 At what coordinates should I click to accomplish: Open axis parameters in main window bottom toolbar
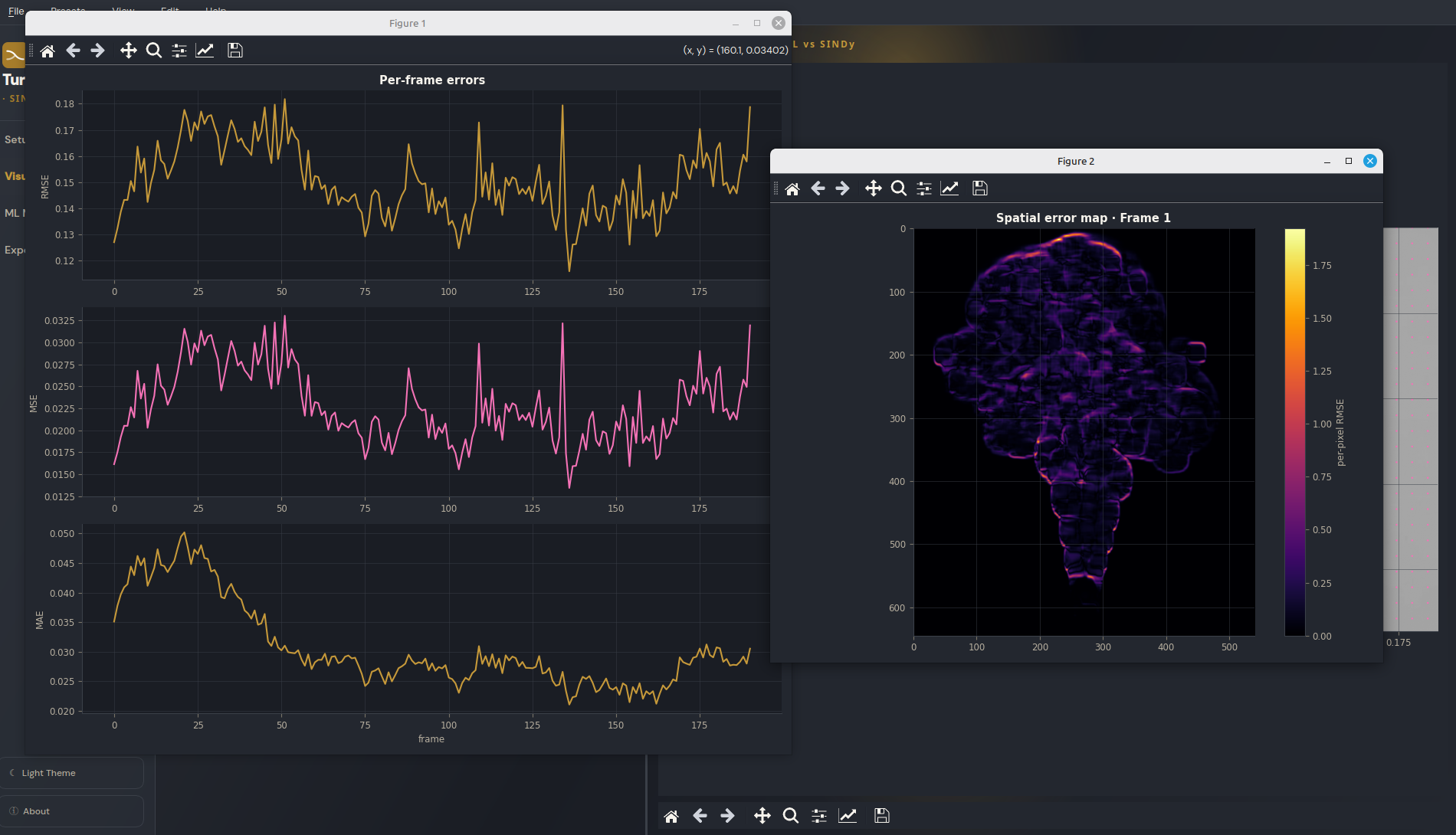[x=848, y=816]
